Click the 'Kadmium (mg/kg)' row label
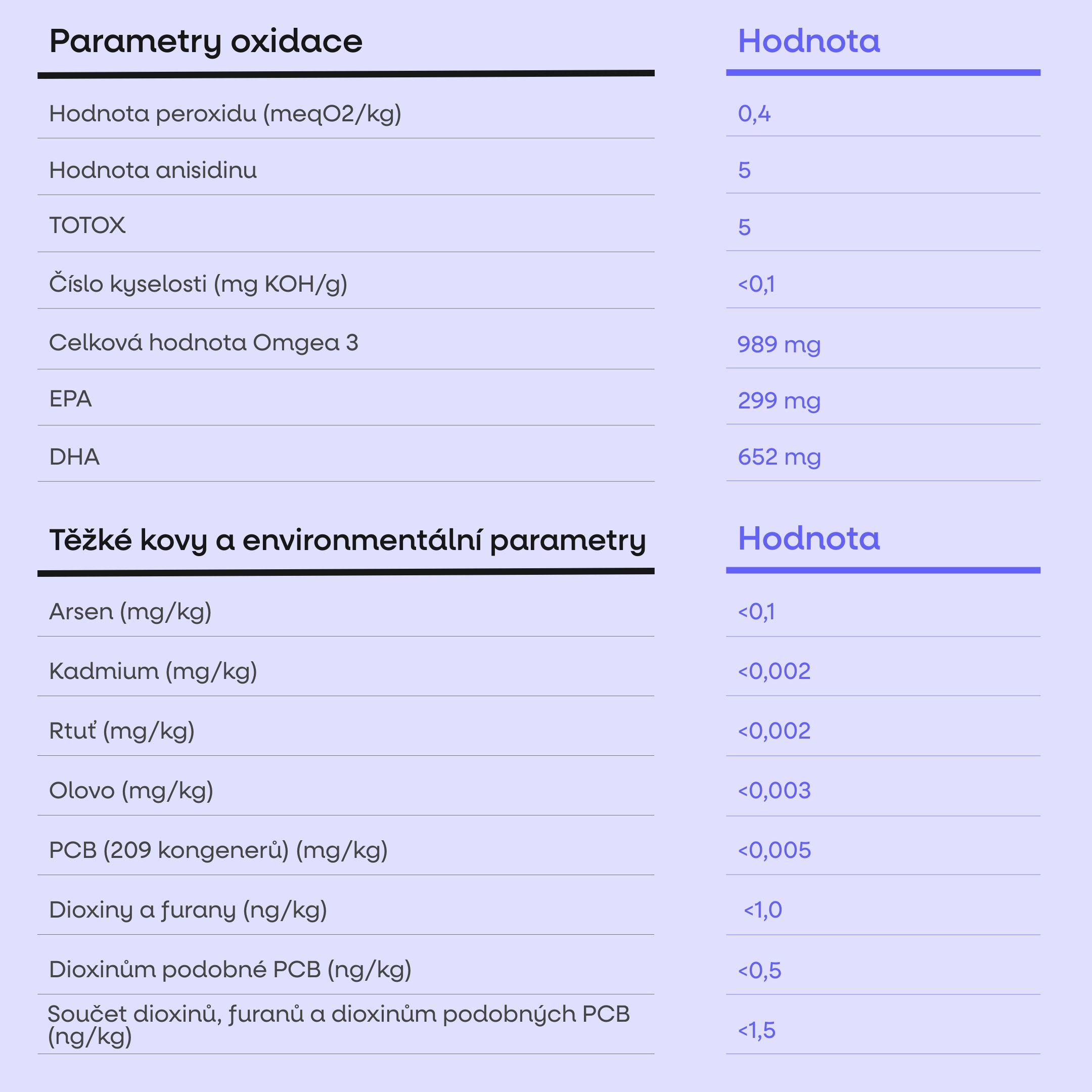1092x1092 pixels. [x=153, y=671]
